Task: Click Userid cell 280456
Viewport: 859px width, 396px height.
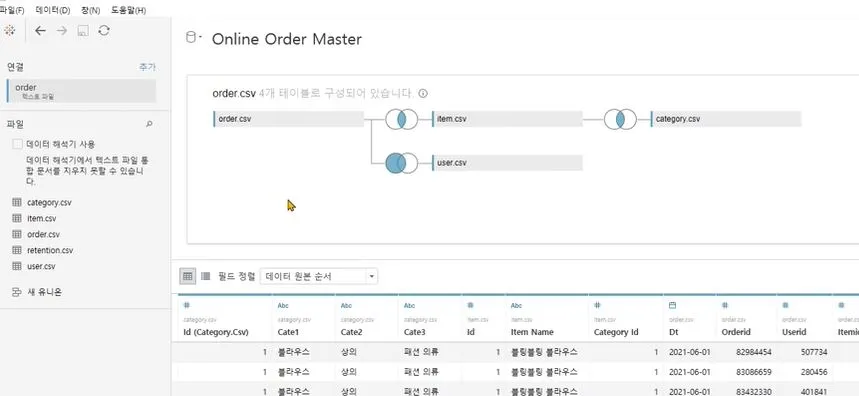Action: pos(814,371)
